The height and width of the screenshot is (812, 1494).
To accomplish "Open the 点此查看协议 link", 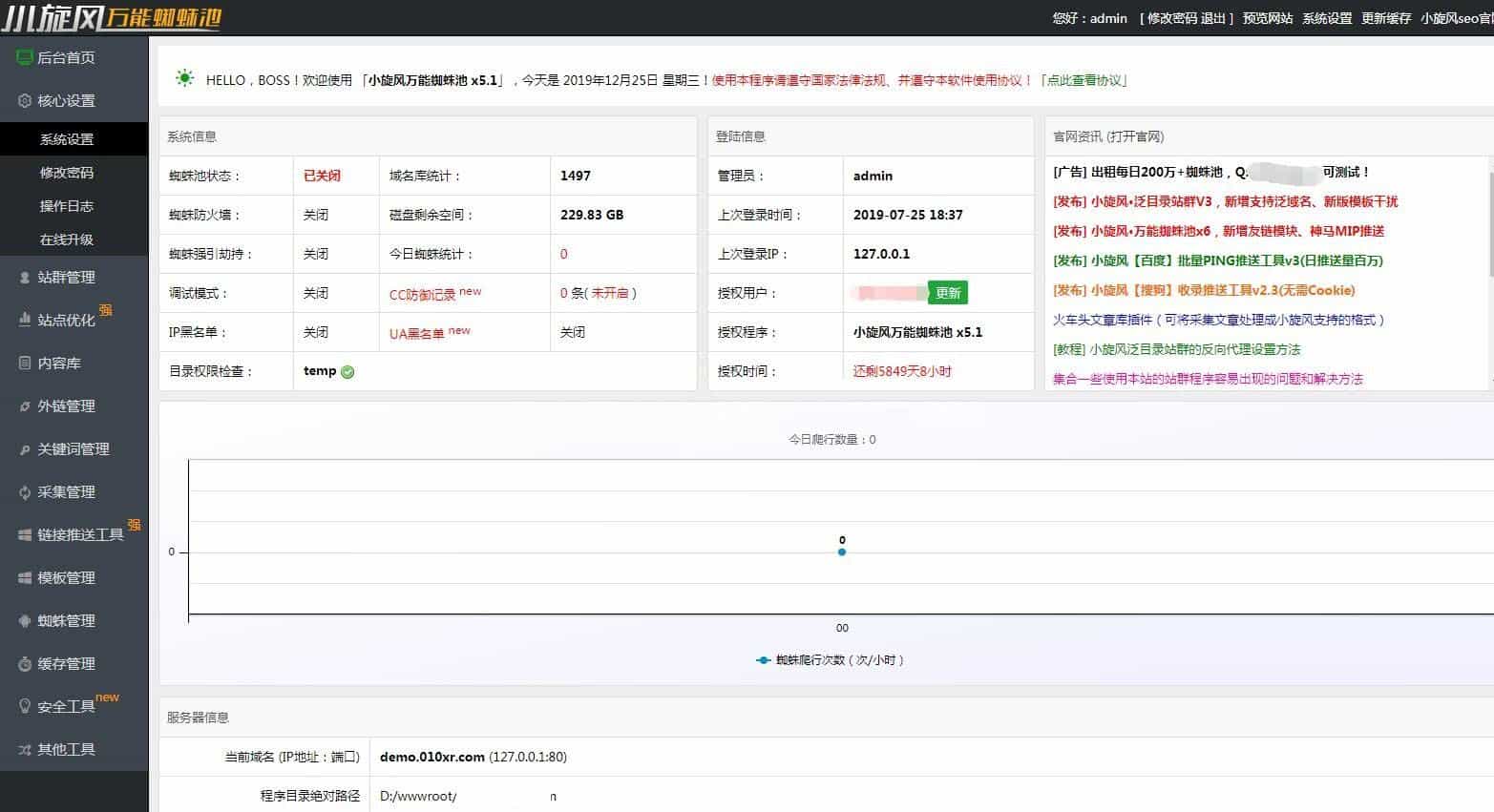I will pyautogui.click(x=1085, y=80).
